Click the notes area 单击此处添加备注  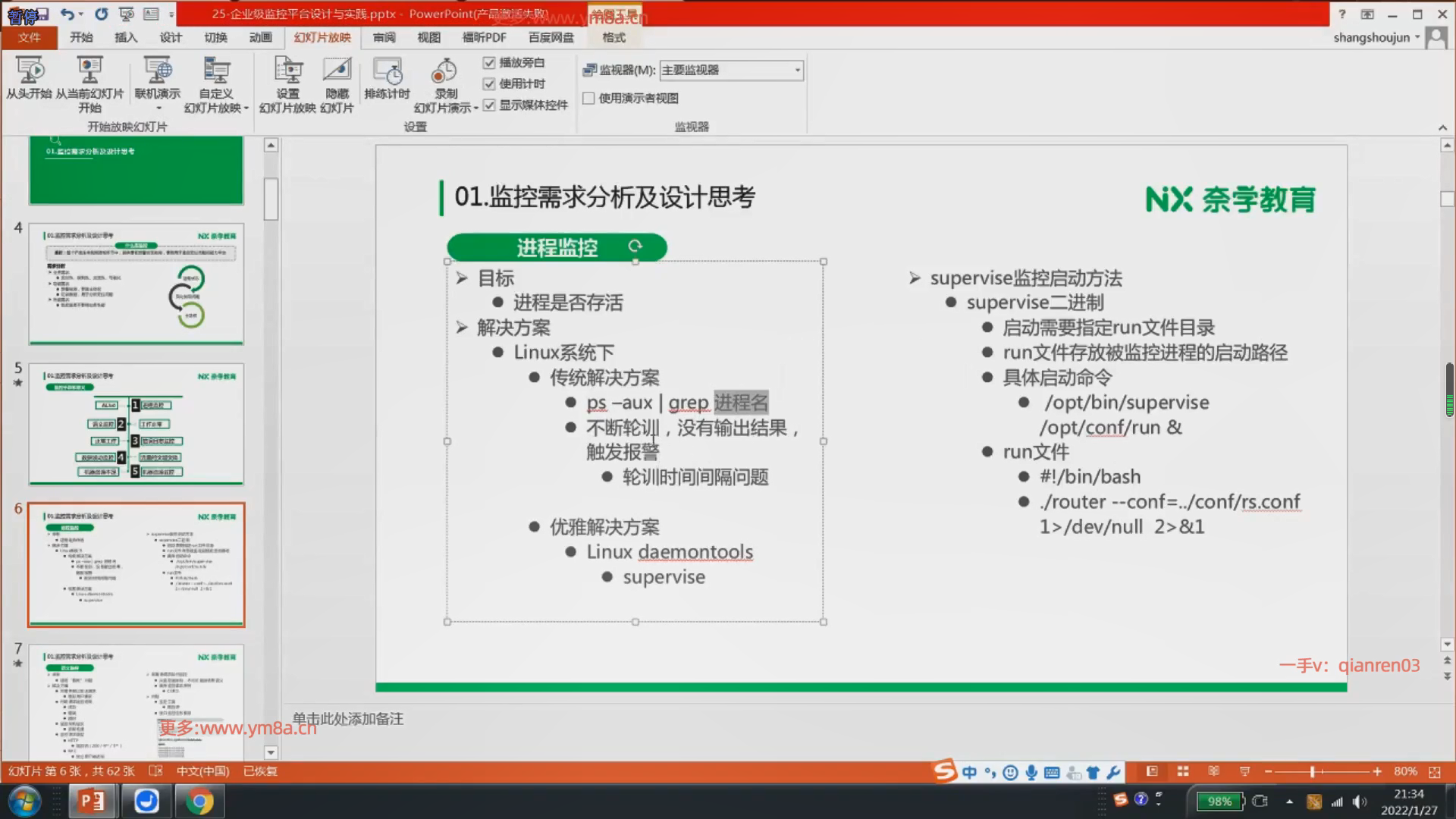point(348,718)
